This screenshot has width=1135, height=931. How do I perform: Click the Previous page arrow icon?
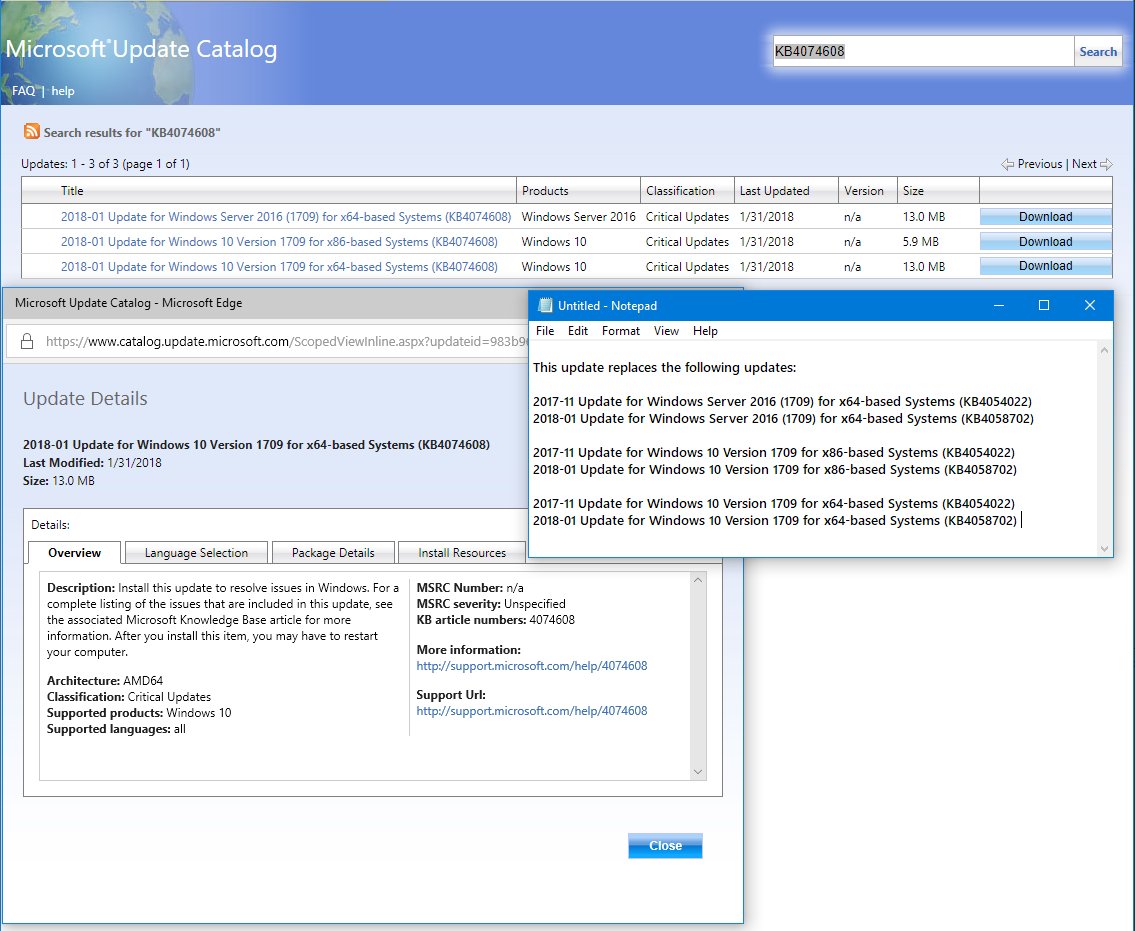click(x=1007, y=164)
